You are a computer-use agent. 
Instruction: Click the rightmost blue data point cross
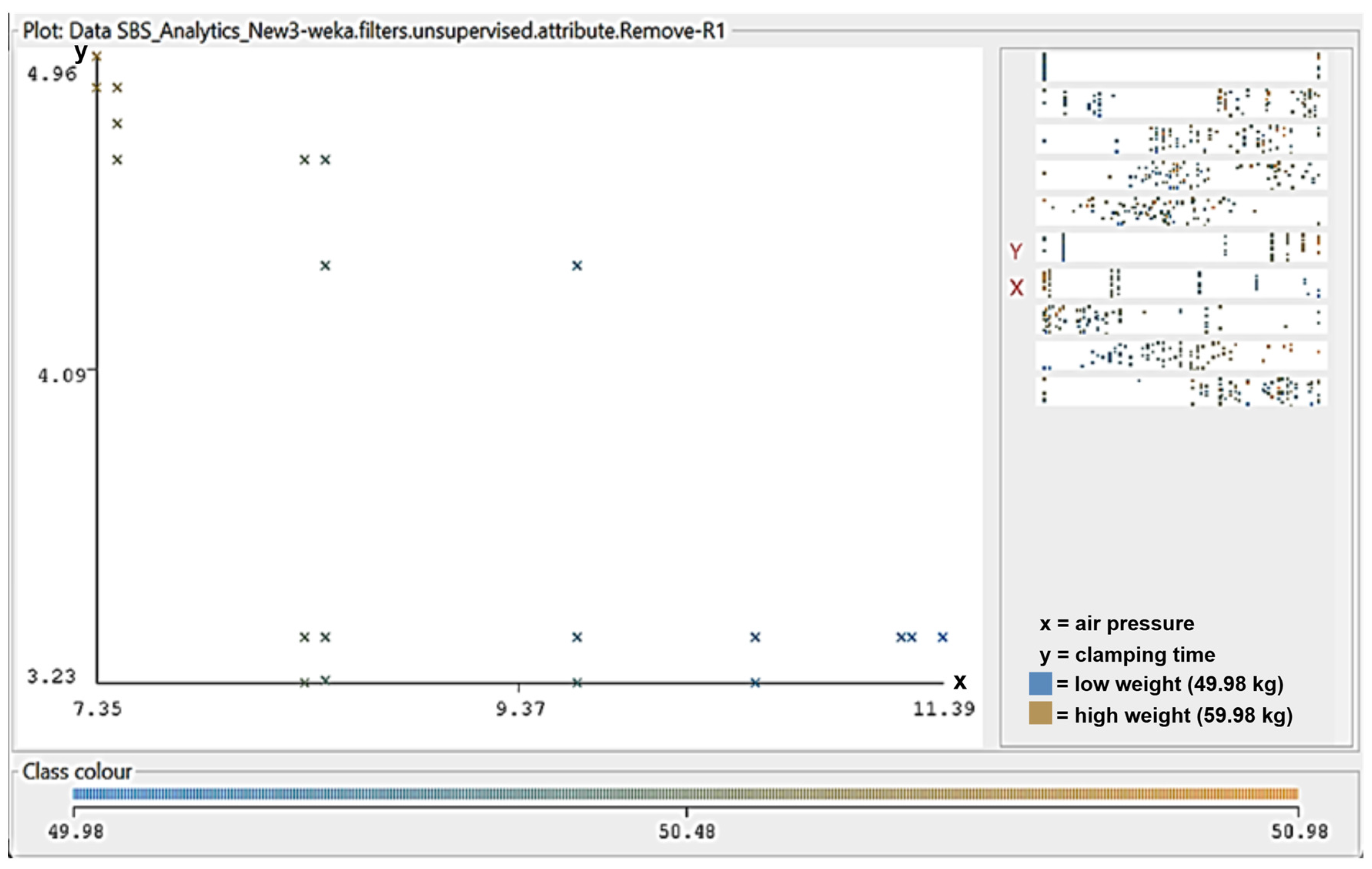click(943, 637)
